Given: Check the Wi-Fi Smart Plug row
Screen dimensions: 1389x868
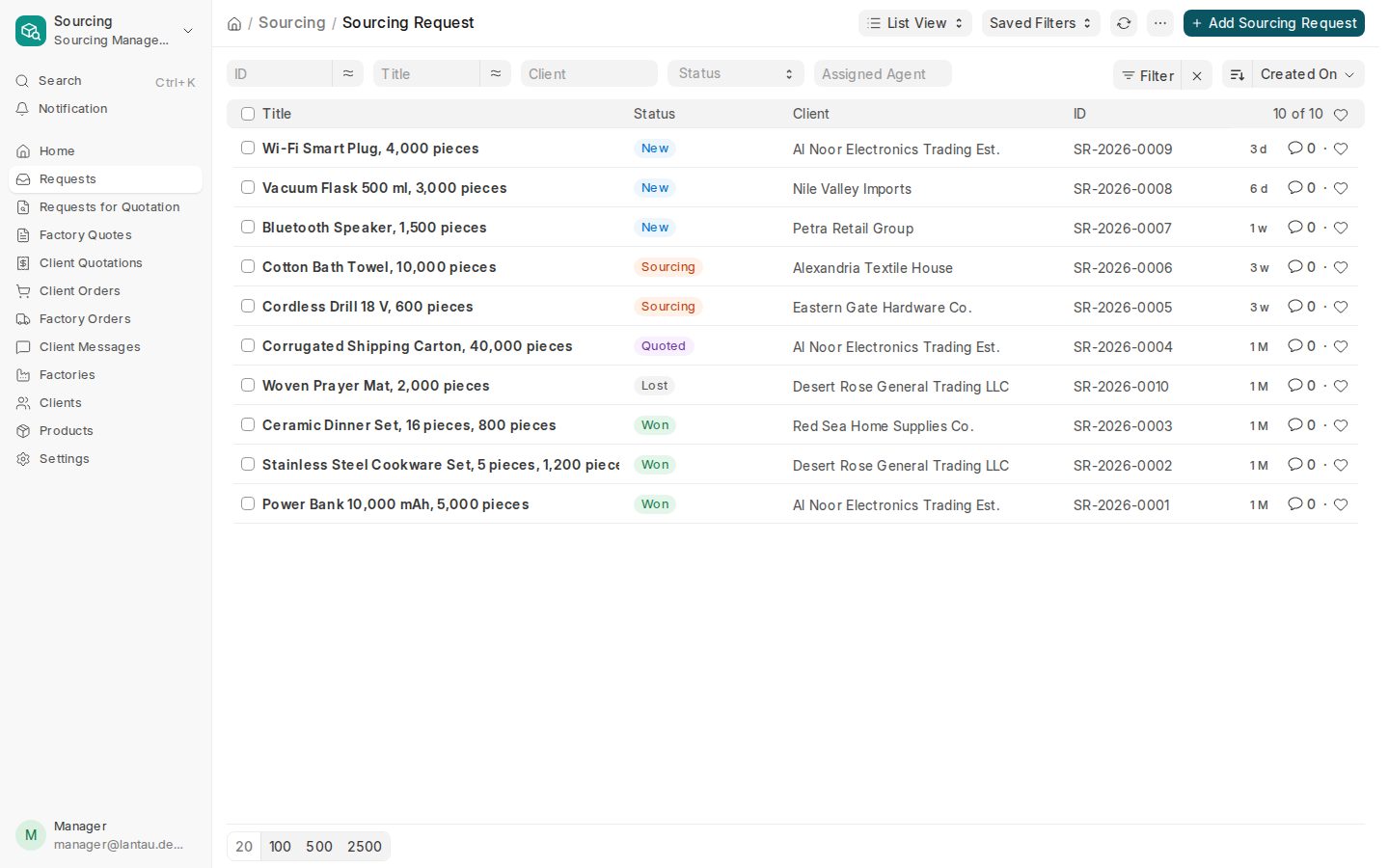Looking at the screenshot, I should pyautogui.click(x=248, y=148).
